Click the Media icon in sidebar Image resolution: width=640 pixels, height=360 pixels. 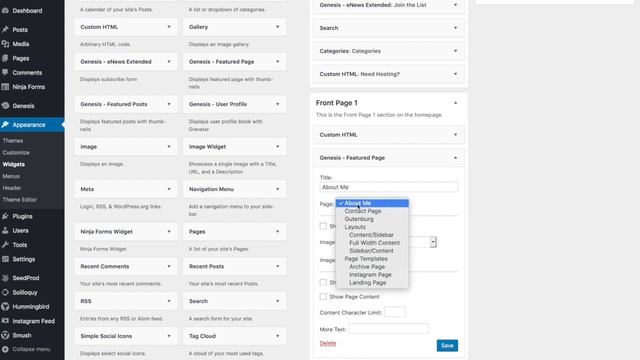[x=5, y=44]
